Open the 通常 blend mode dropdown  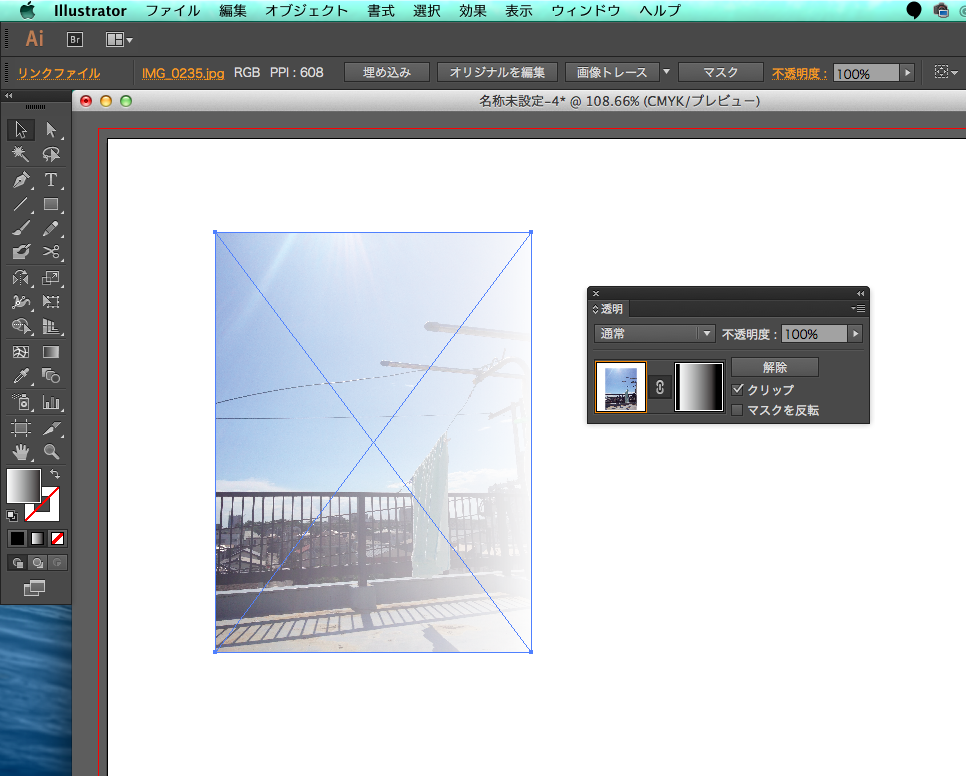click(x=654, y=334)
